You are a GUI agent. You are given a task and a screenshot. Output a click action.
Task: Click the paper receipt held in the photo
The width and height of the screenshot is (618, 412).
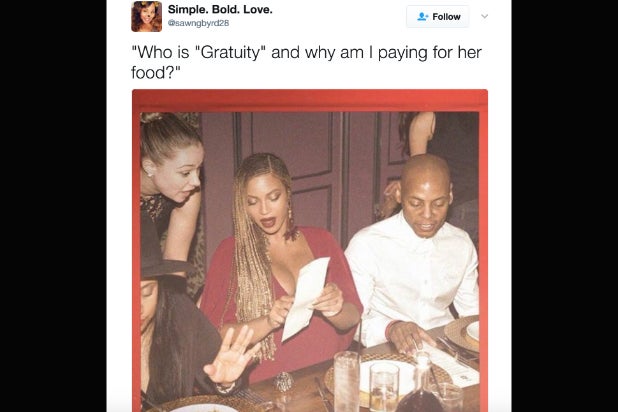pos(305,298)
